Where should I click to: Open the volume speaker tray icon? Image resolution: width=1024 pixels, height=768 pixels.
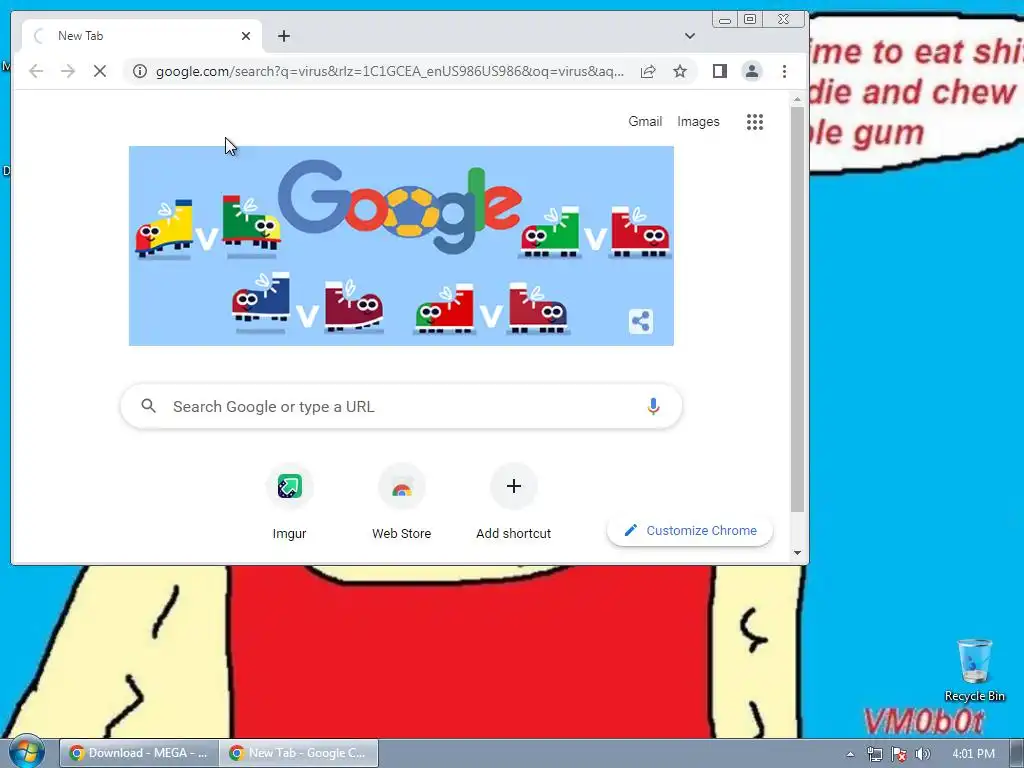[923, 754]
